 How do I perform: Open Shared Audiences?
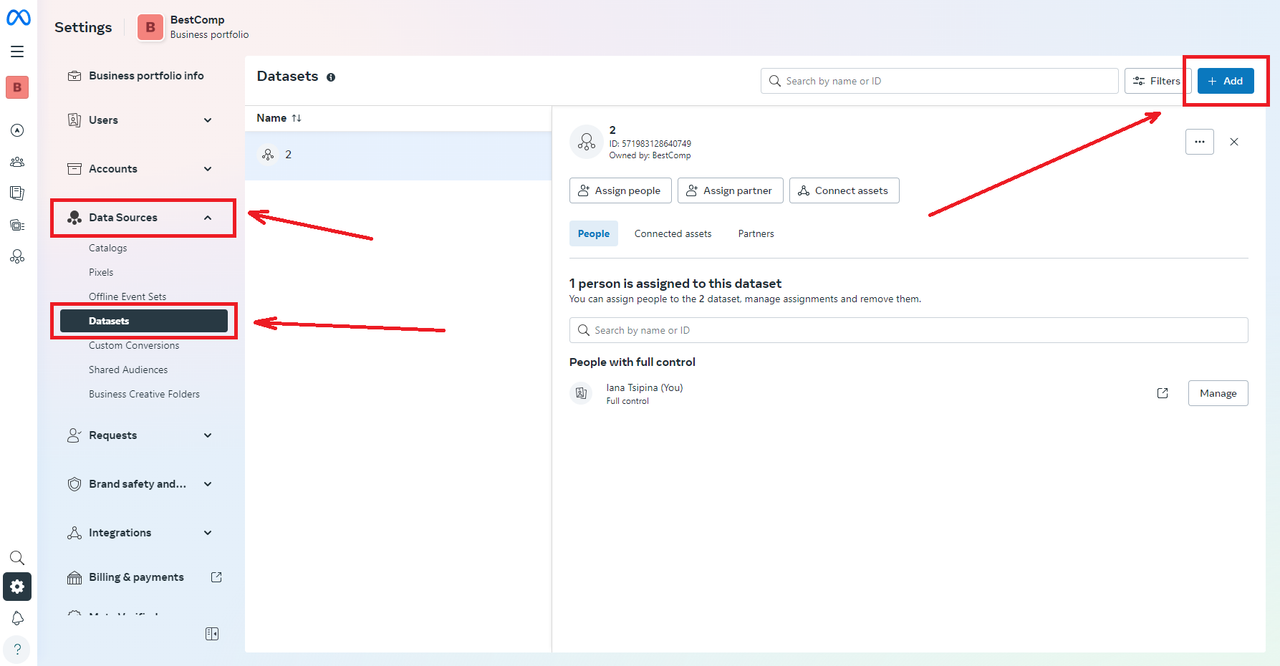128,370
